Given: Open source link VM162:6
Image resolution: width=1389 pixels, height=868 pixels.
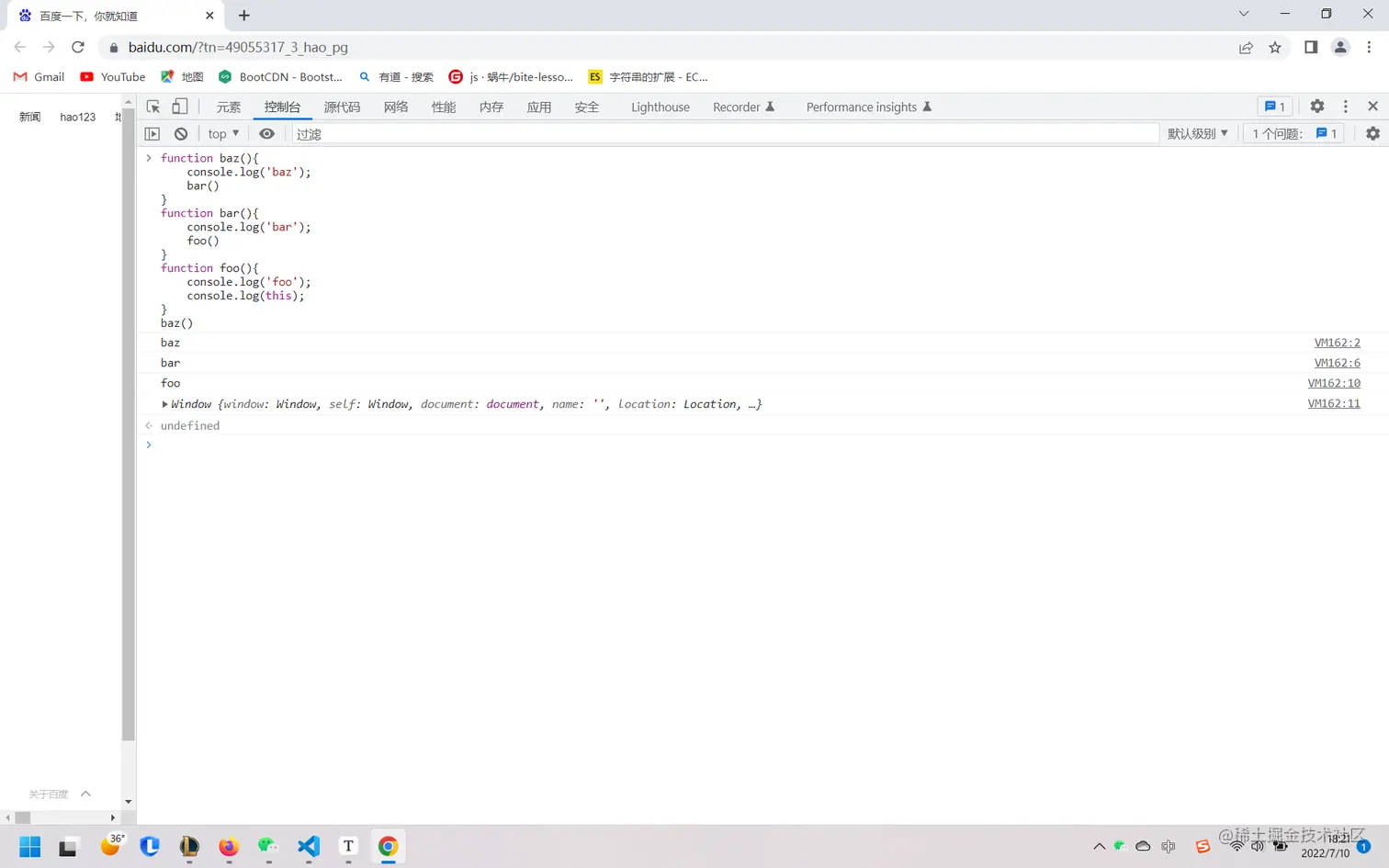Looking at the screenshot, I should 1338,363.
